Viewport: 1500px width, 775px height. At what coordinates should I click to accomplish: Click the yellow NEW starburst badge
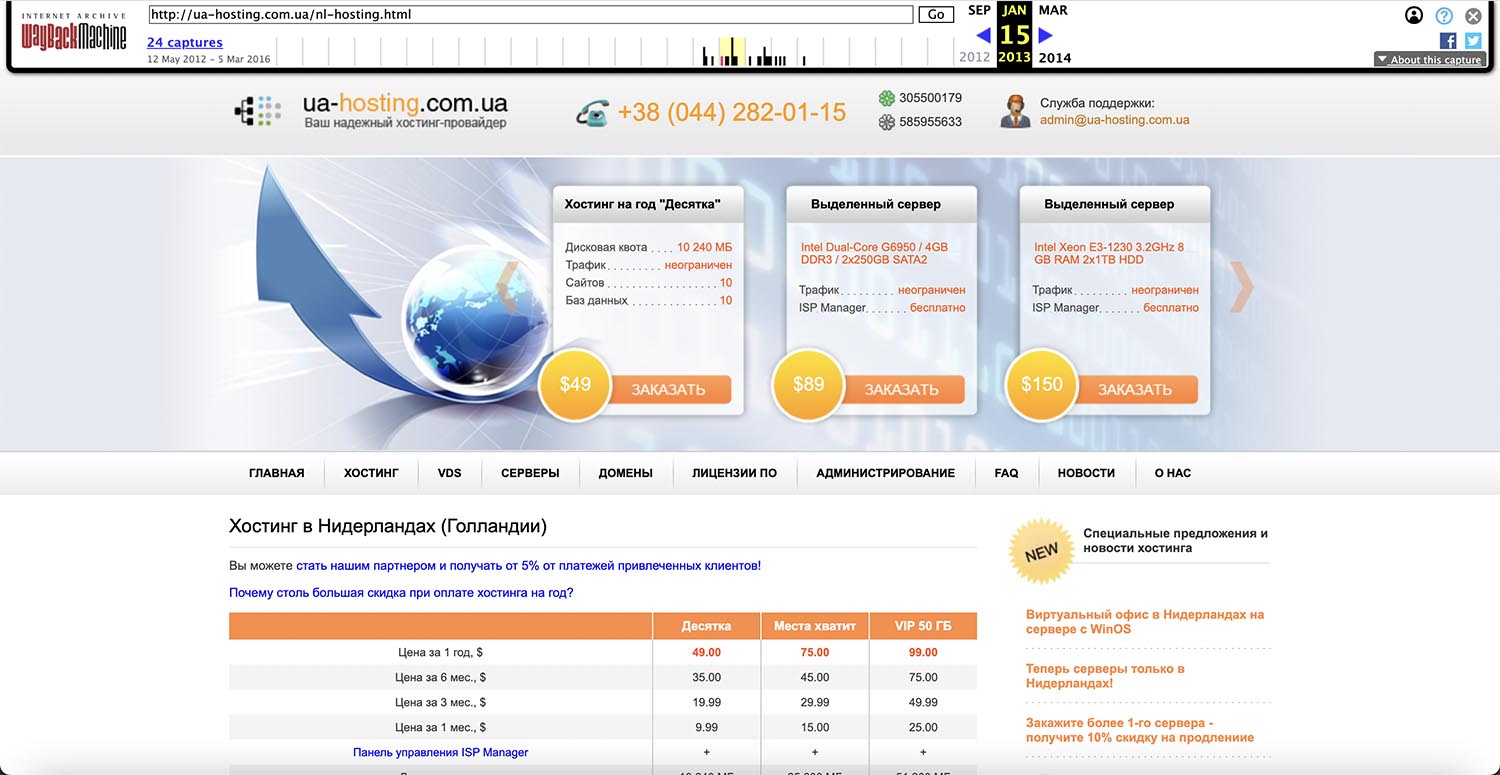point(1041,551)
